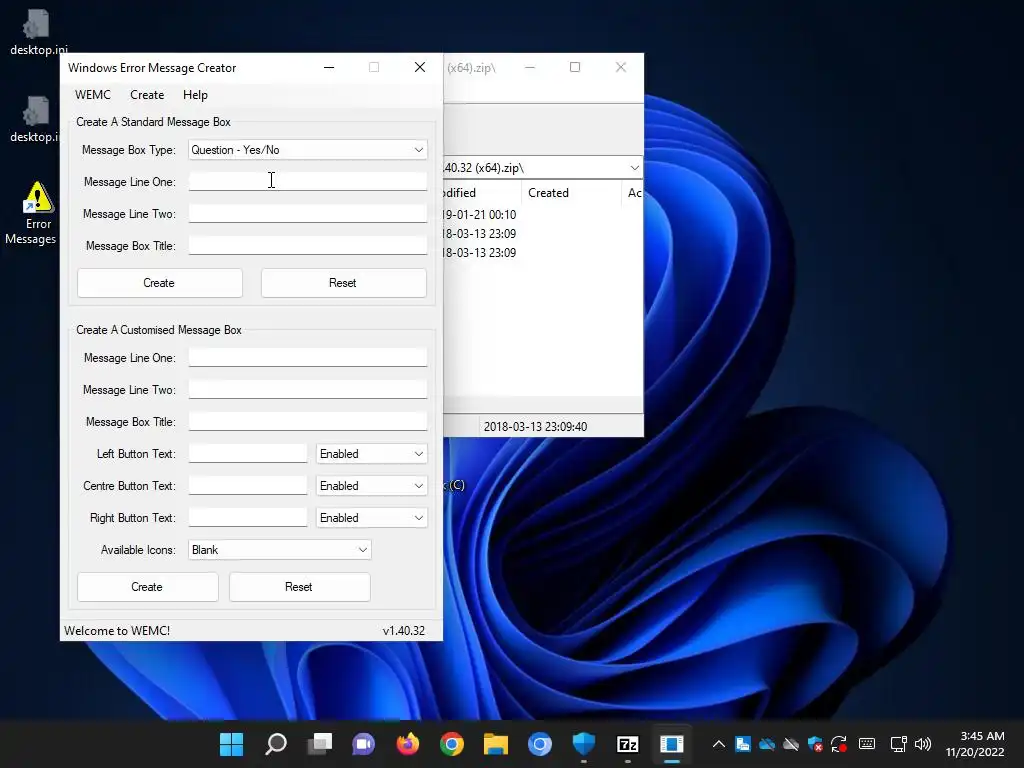Open the blue circular app on taskbar
Screen dimensions: 1024x768
click(x=539, y=744)
